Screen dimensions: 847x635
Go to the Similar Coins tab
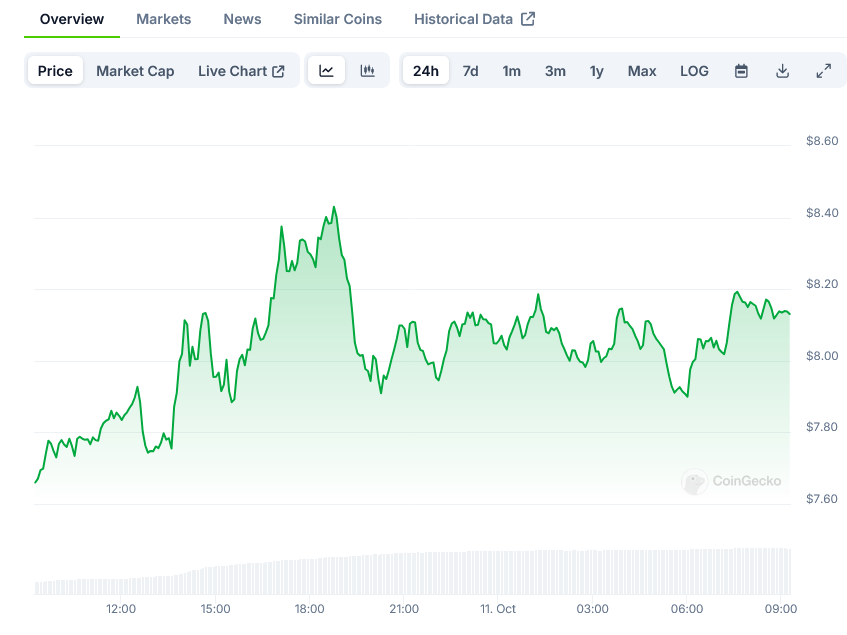click(x=338, y=19)
